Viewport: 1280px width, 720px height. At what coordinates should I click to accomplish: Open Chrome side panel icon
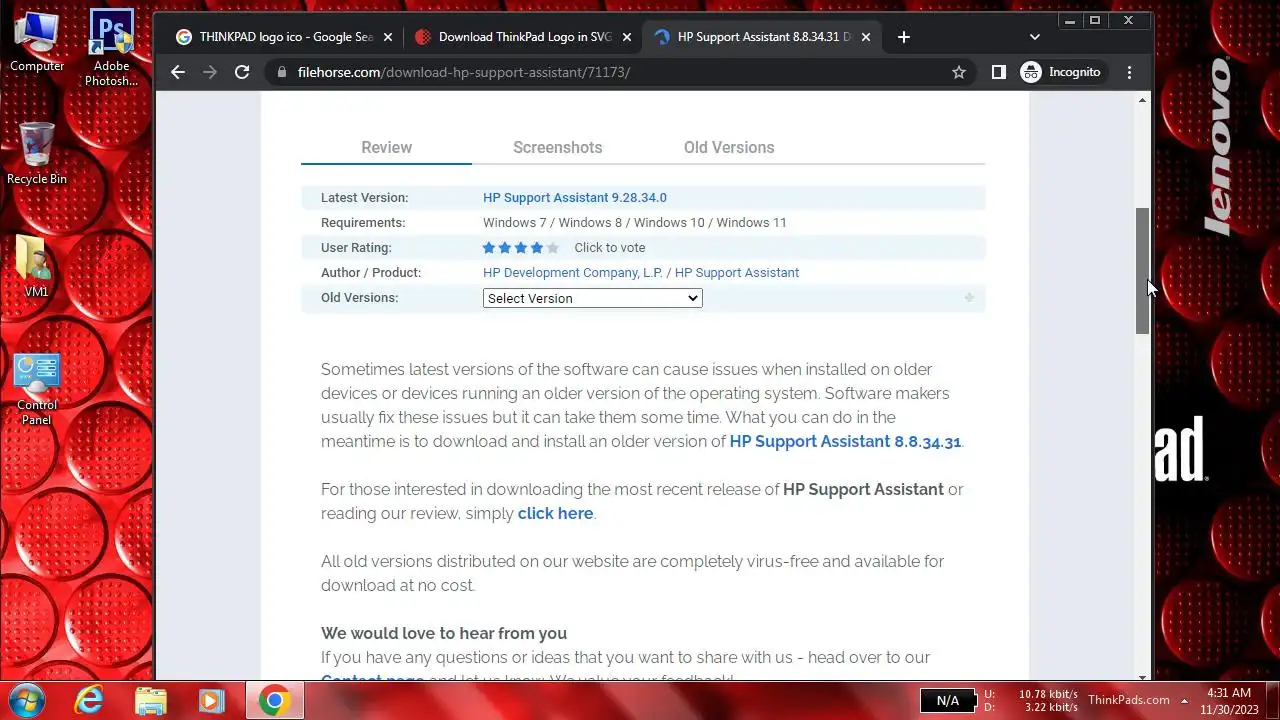coord(998,72)
